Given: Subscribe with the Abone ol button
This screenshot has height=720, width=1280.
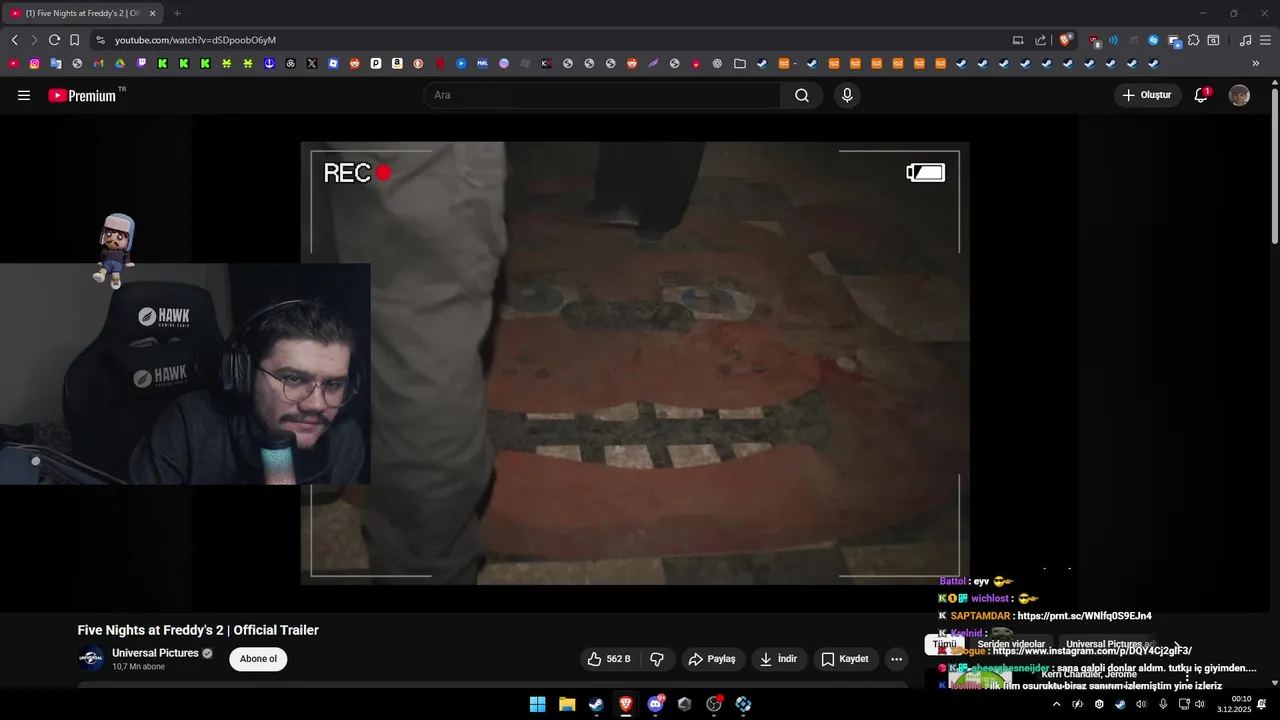Looking at the screenshot, I should (x=258, y=659).
